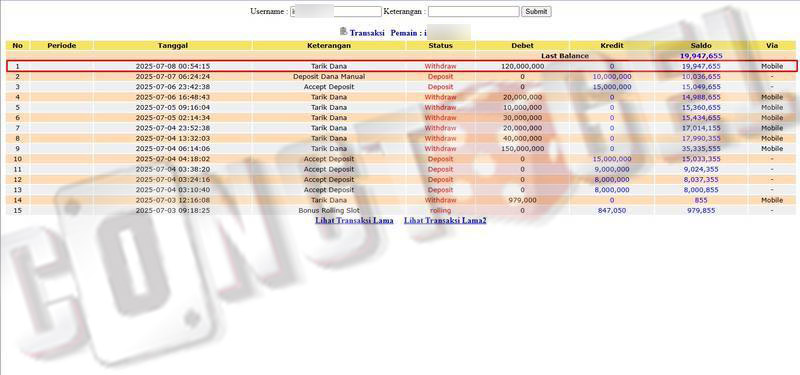Click the rolling status in row 15
This screenshot has height=375, width=800.
pos(440,210)
